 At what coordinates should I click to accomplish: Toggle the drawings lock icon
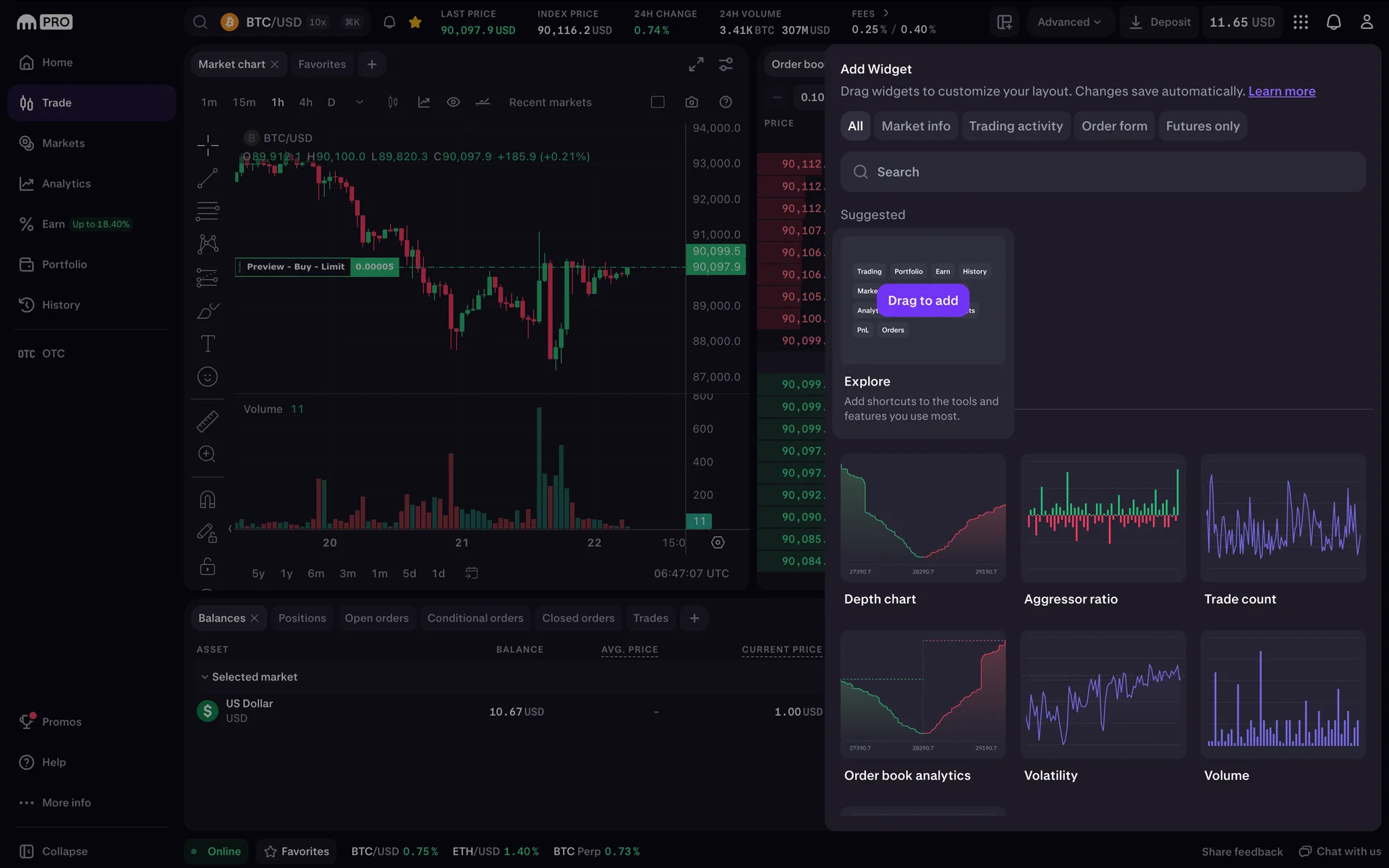[x=208, y=566]
